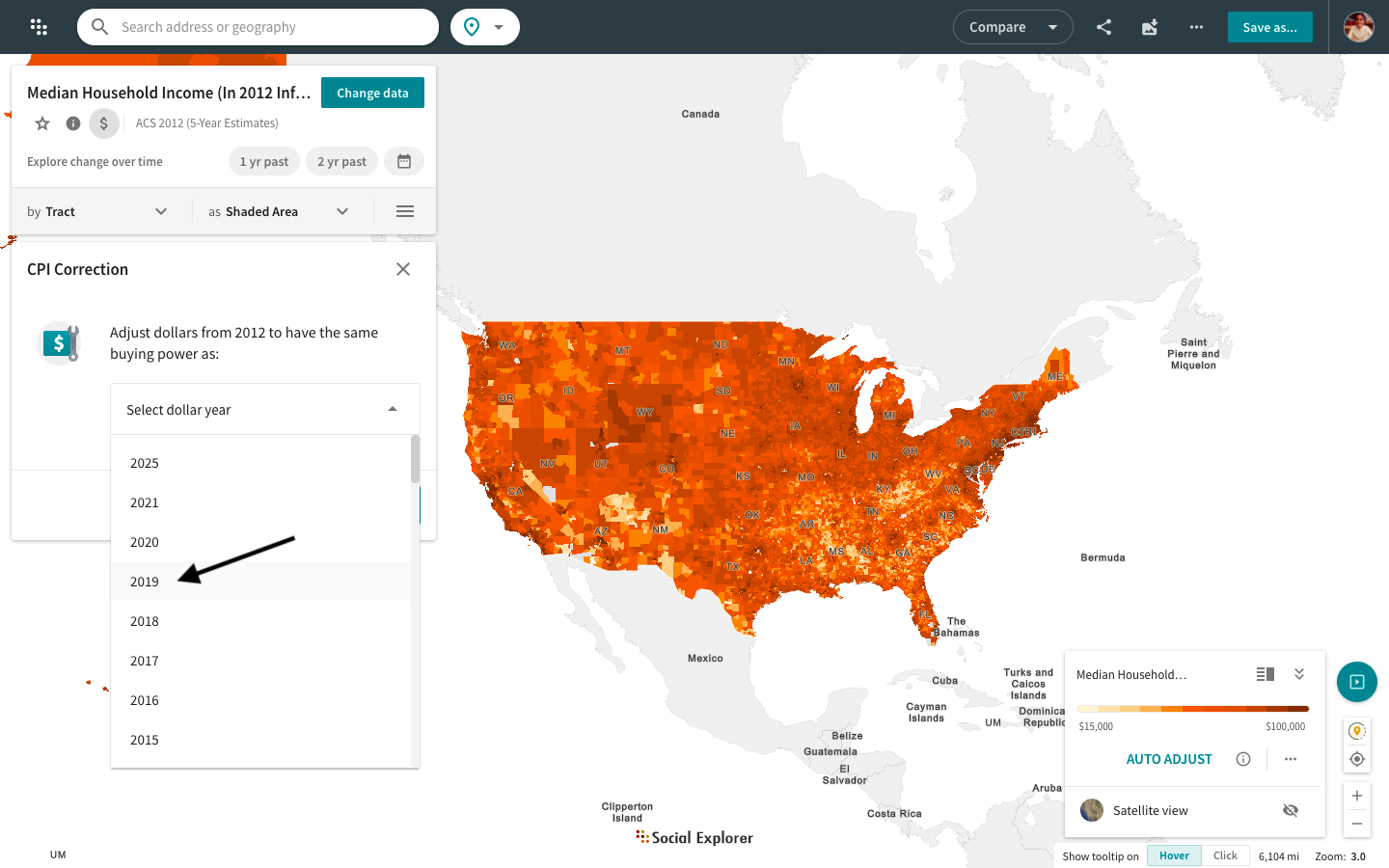Open the overflow menu in the top toolbar
Viewport: 1389px width, 868px height.
coord(1196,27)
